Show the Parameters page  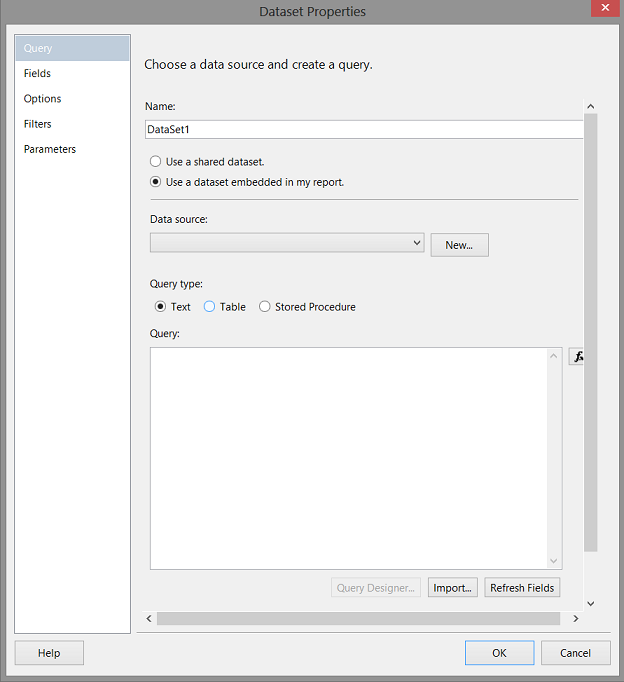[72, 149]
